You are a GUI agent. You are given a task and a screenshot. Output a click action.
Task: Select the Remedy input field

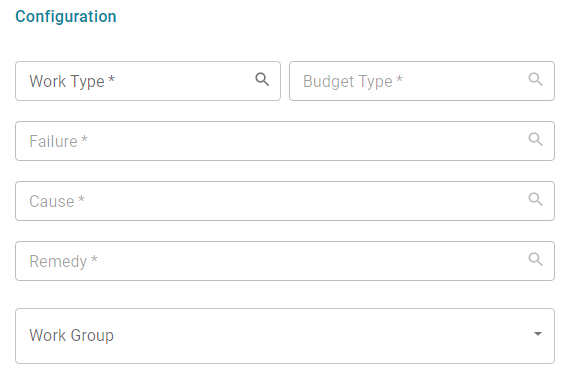click(x=285, y=261)
